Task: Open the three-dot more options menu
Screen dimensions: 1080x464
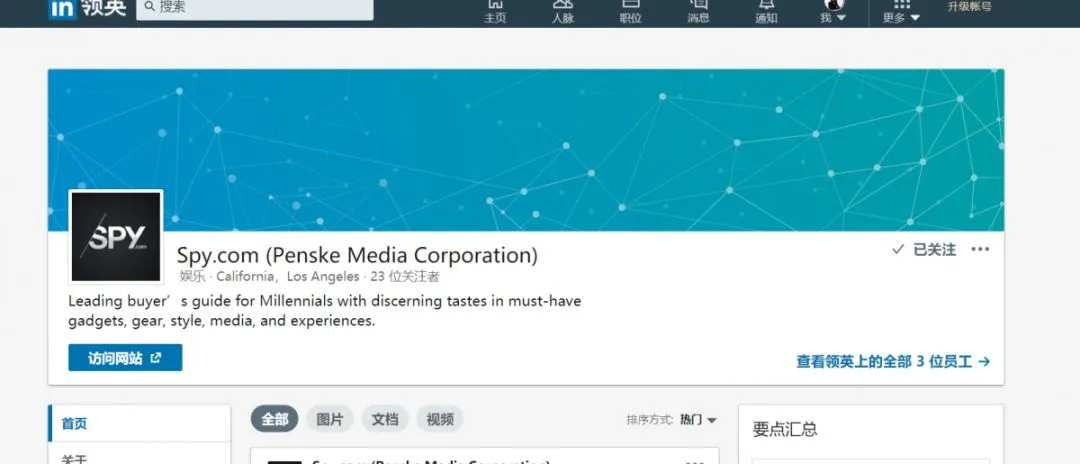Action: (980, 249)
